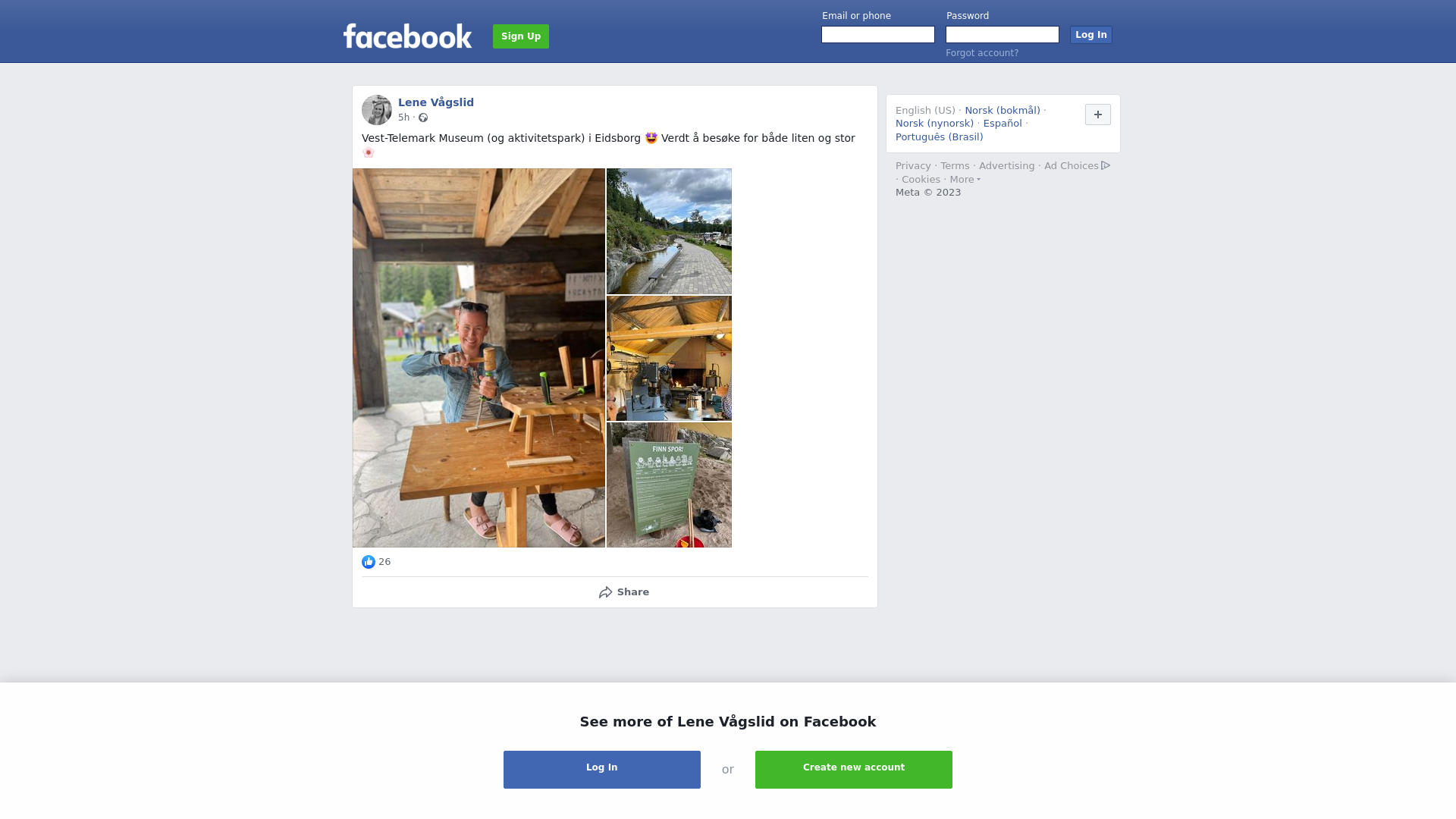Open the Finn Spor sign photo
Image resolution: width=1456 pixels, height=819 pixels.
[x=669, y=485]
